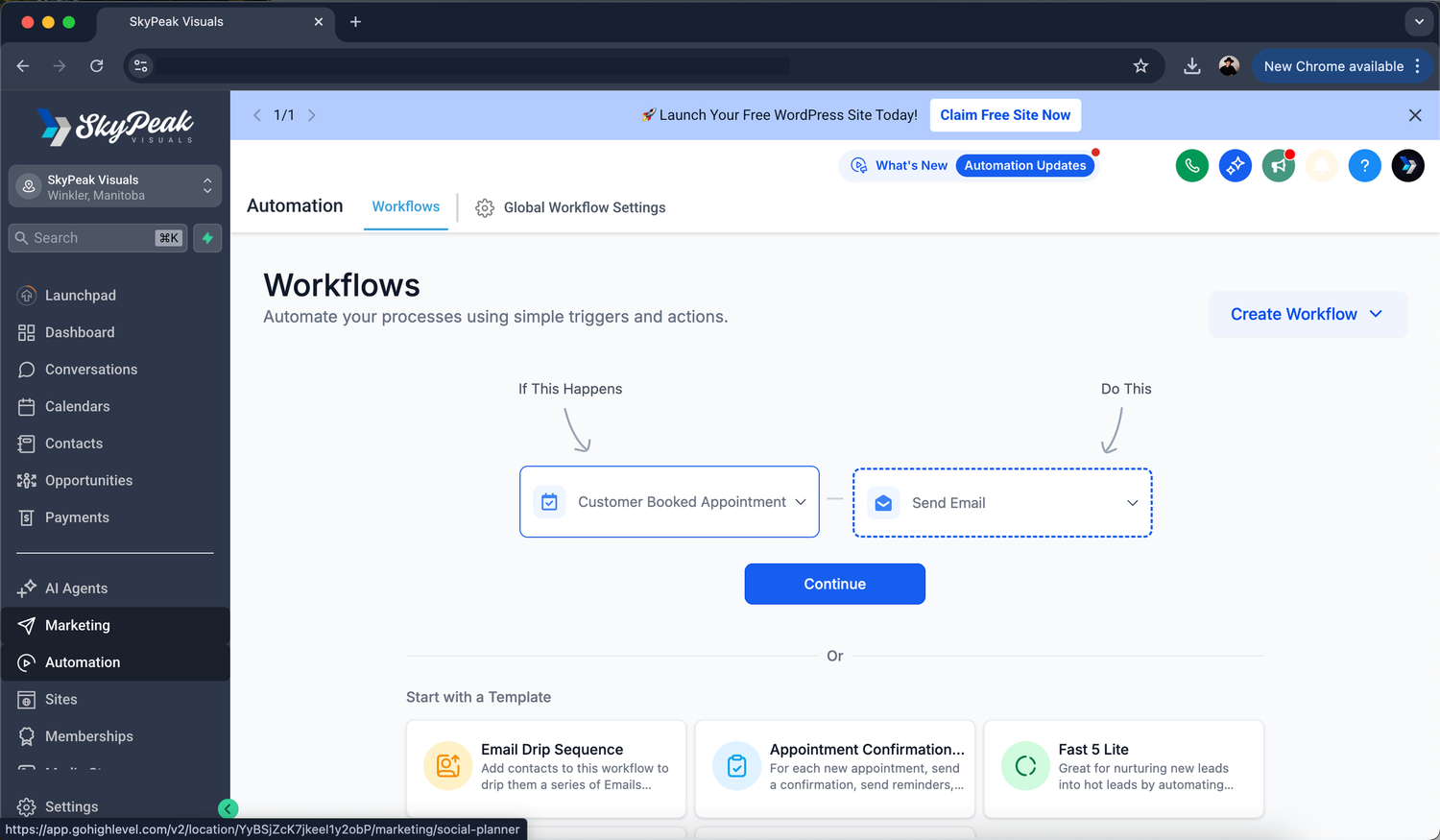The height and width of the screenshot is (840, 1440).
Task: Go to next banner announcement arrow
Action: click(312, 115)
